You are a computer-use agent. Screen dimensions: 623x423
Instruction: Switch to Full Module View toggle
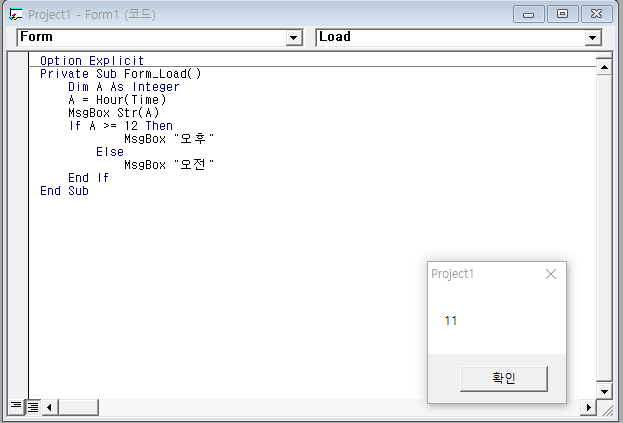point(33,407)
